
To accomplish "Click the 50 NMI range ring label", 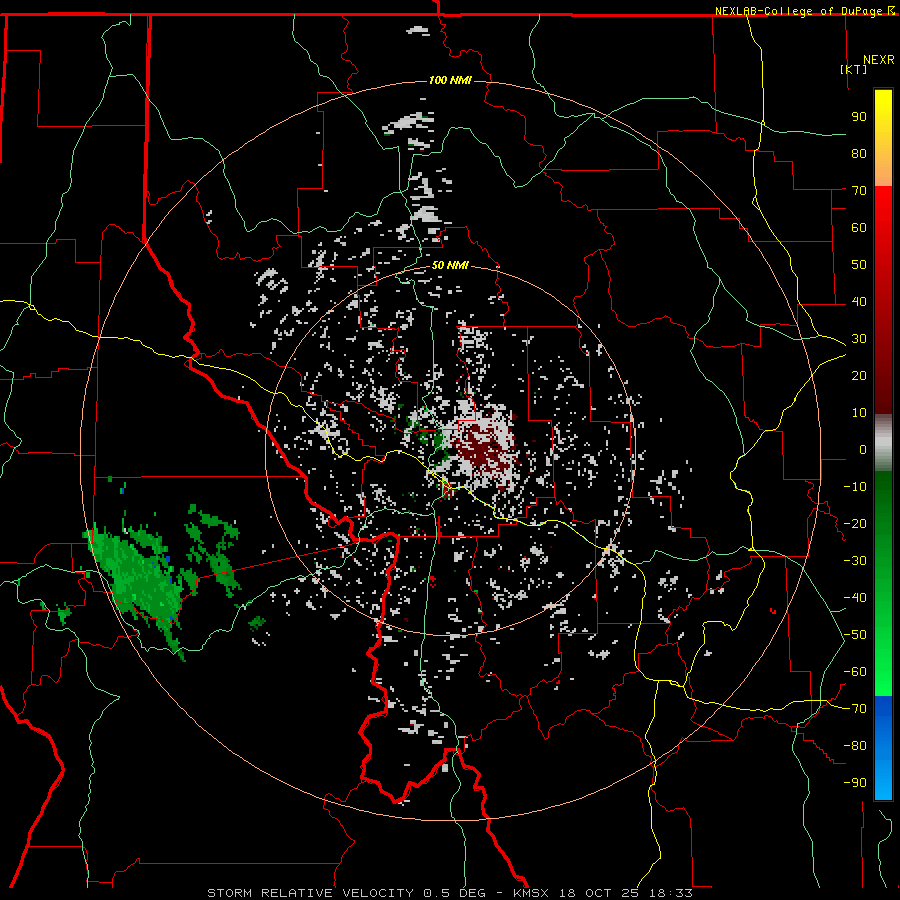I will pyautogui.click(x=449, y=265).
